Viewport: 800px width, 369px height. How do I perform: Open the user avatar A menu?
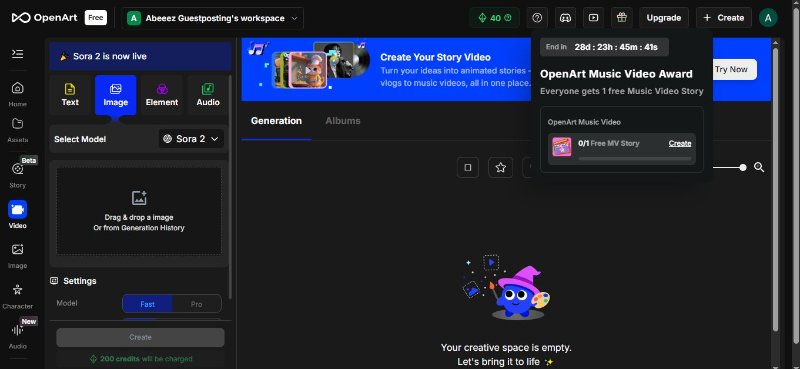pyautogui.click(x=768, y=18)
